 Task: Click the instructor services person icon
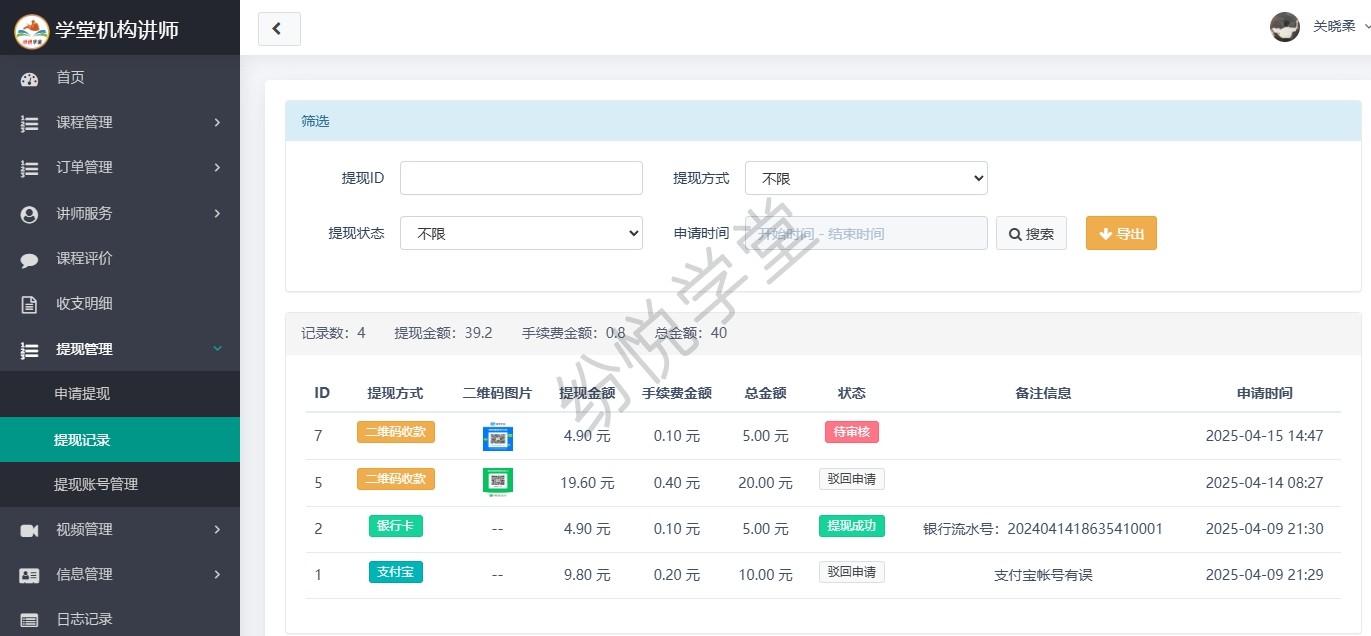[x=29, y=214]
